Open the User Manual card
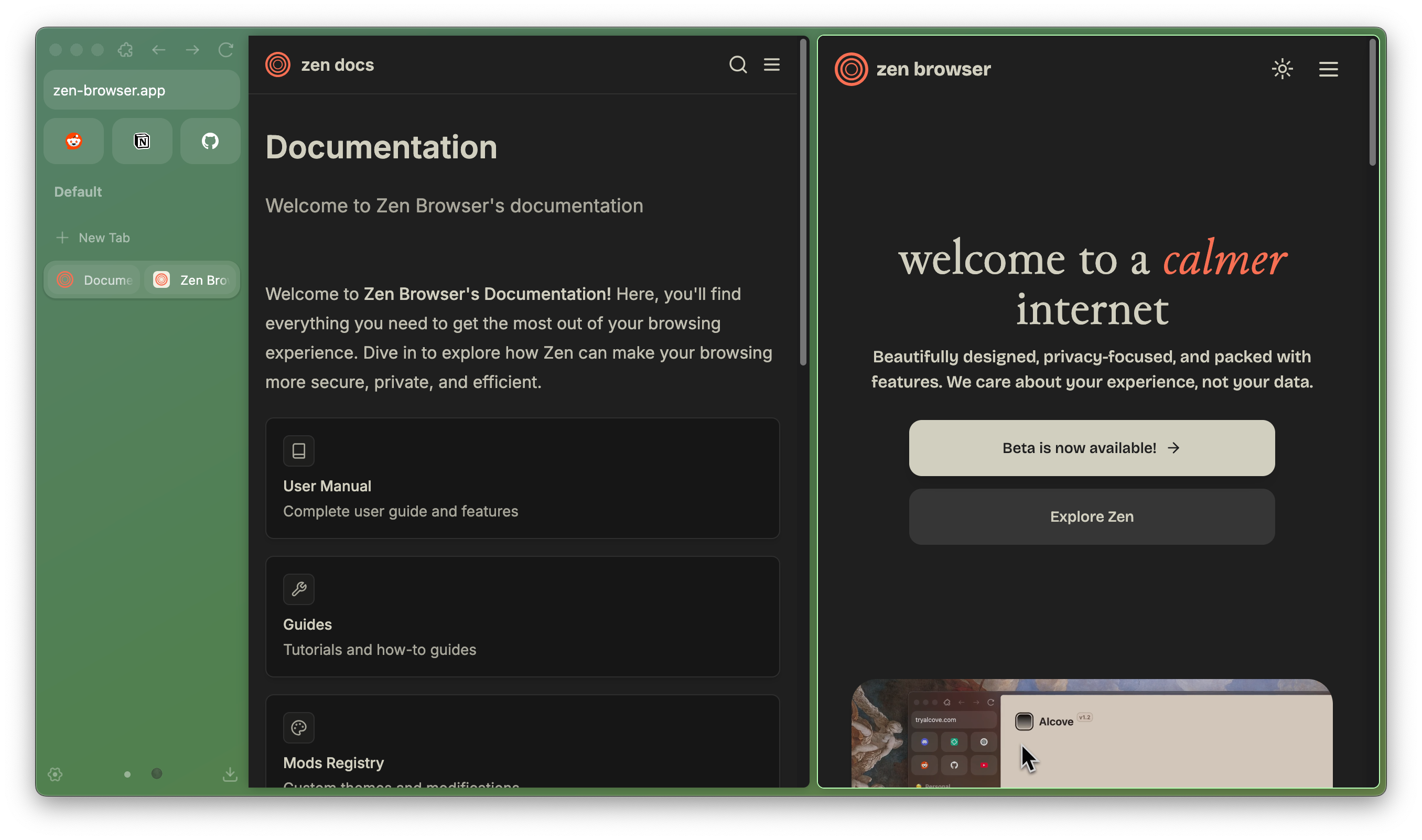Viewport: 1422px width, 840px height. tap(522, 478)
